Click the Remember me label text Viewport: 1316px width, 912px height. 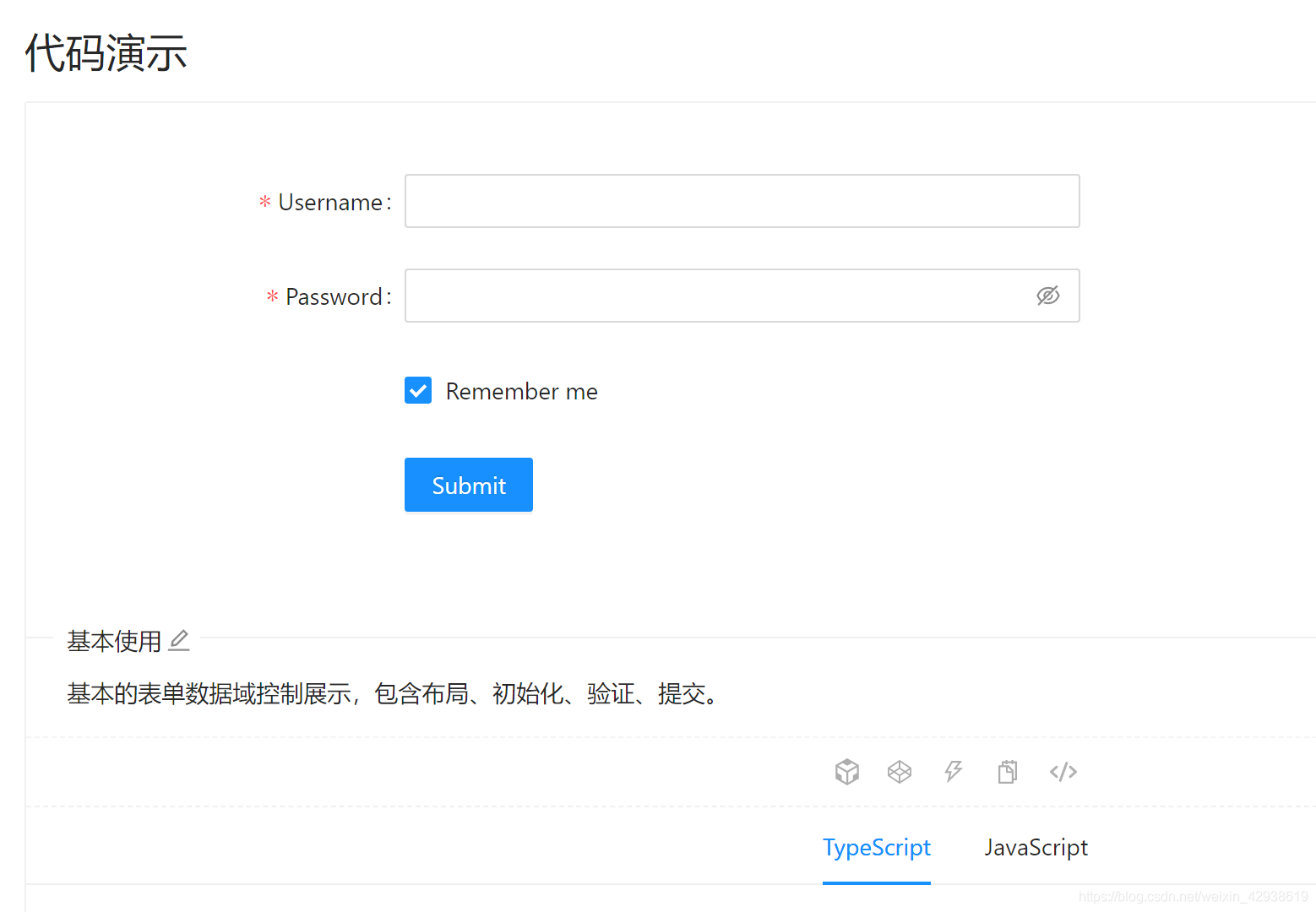(x=522, y=391)
